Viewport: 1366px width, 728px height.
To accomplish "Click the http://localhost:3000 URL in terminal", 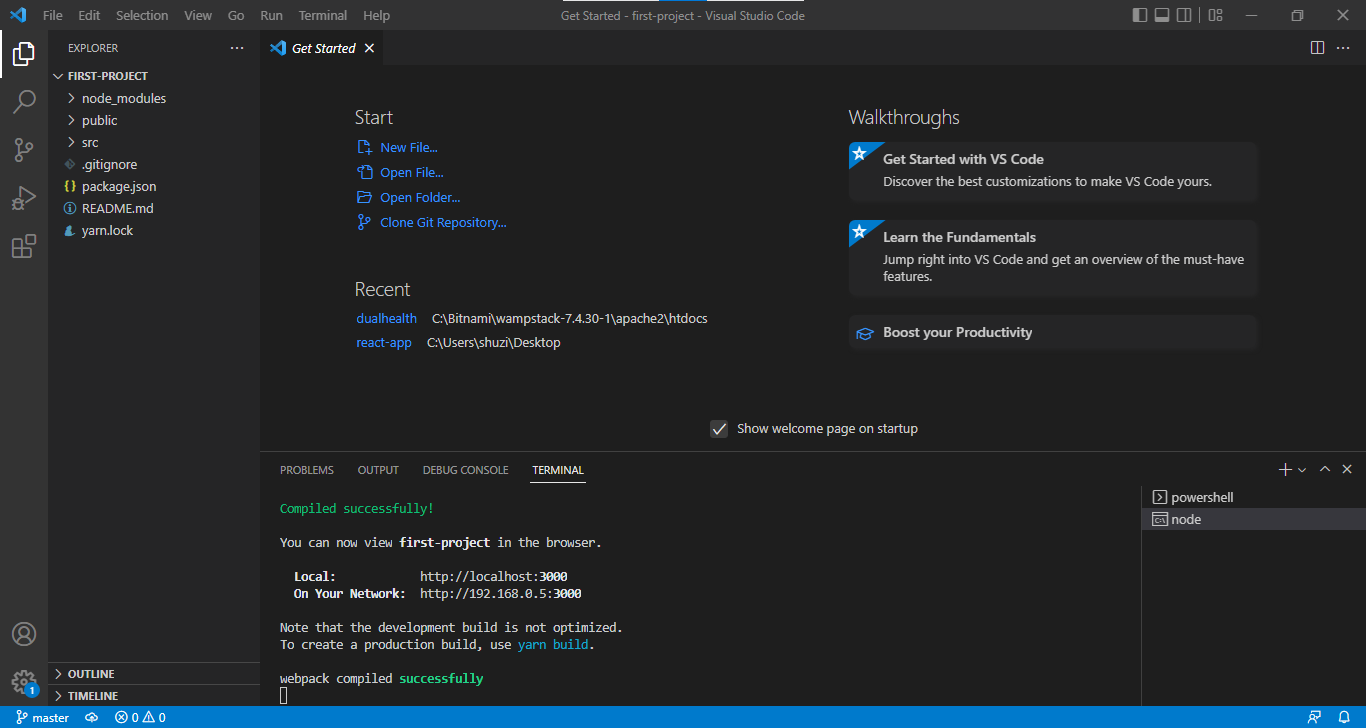I will tap(494, 576).
